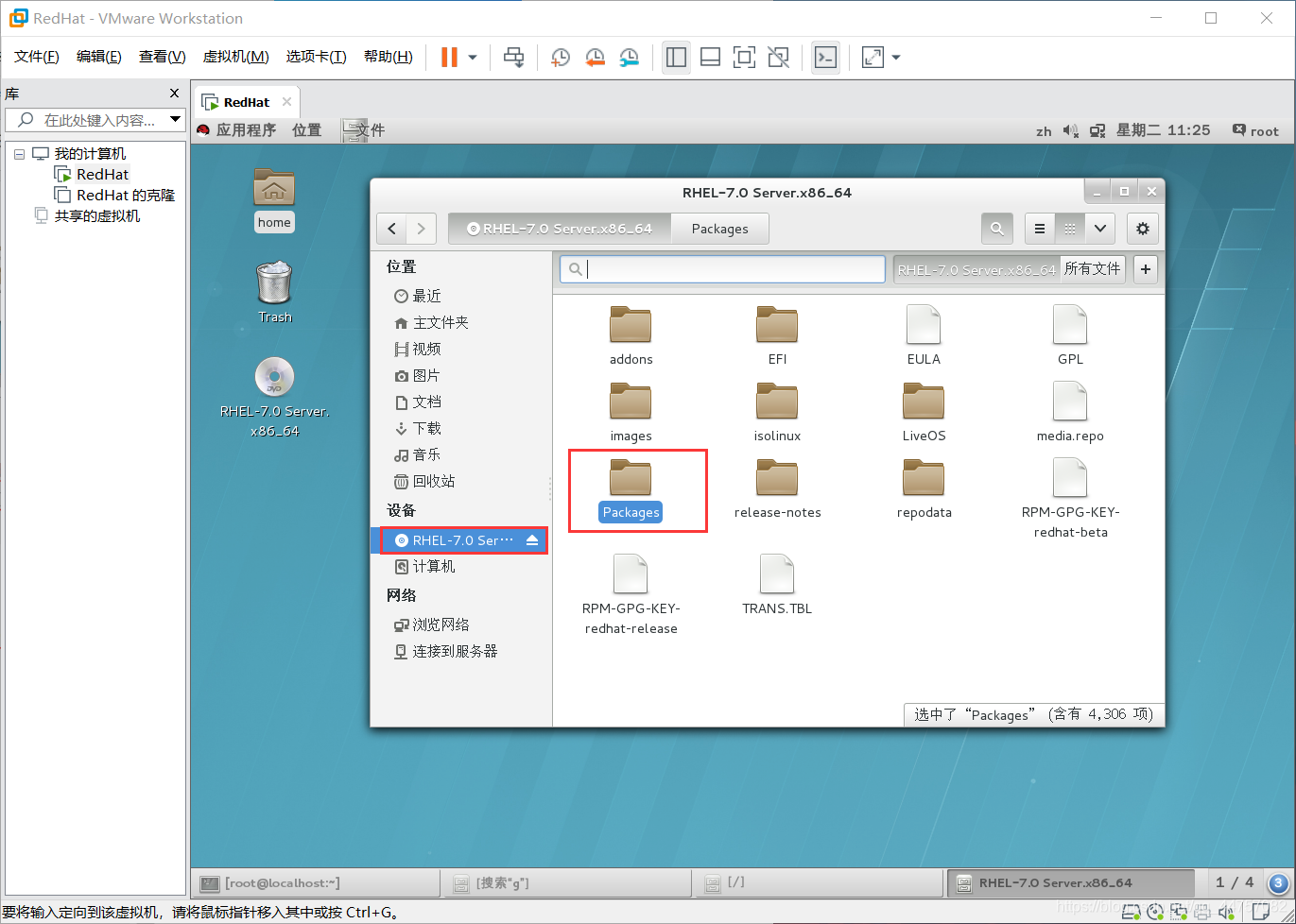
Task: Open the clock showing 星期二 11:25
Action: point(1163,130)
